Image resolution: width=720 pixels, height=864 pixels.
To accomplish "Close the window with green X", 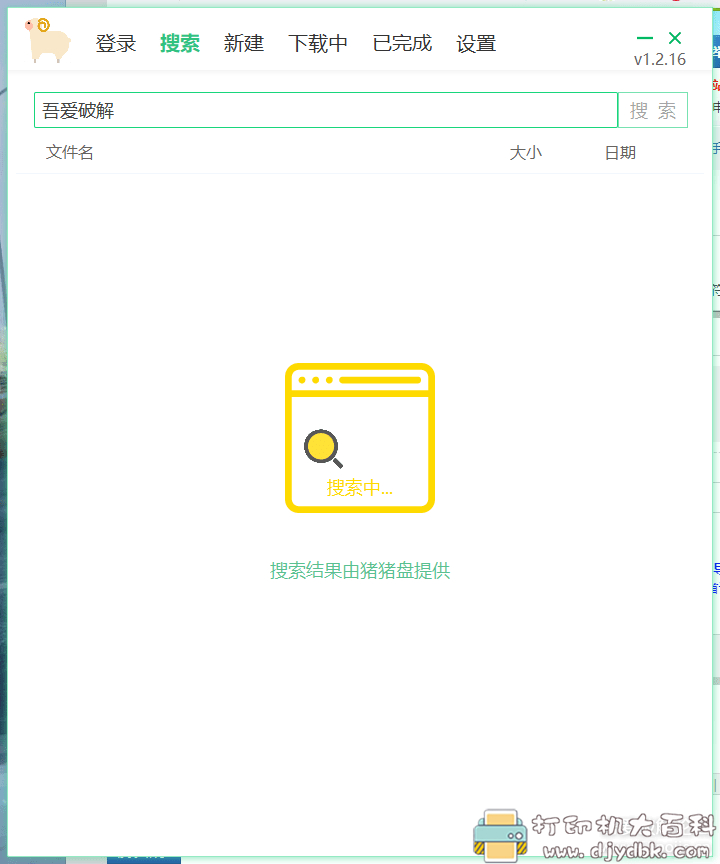I will click(x=675, y=38).
